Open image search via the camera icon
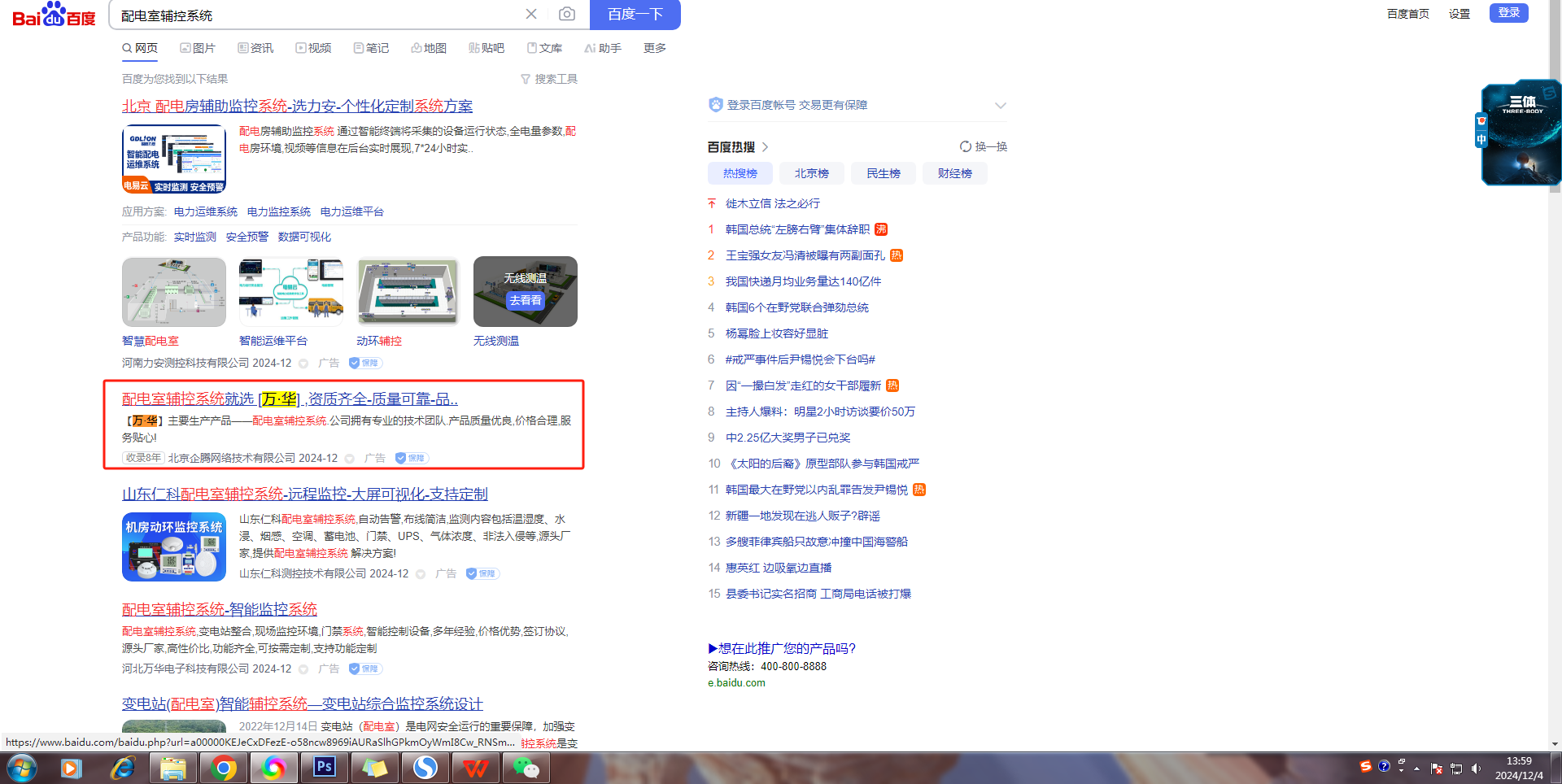 coord(567,14)
